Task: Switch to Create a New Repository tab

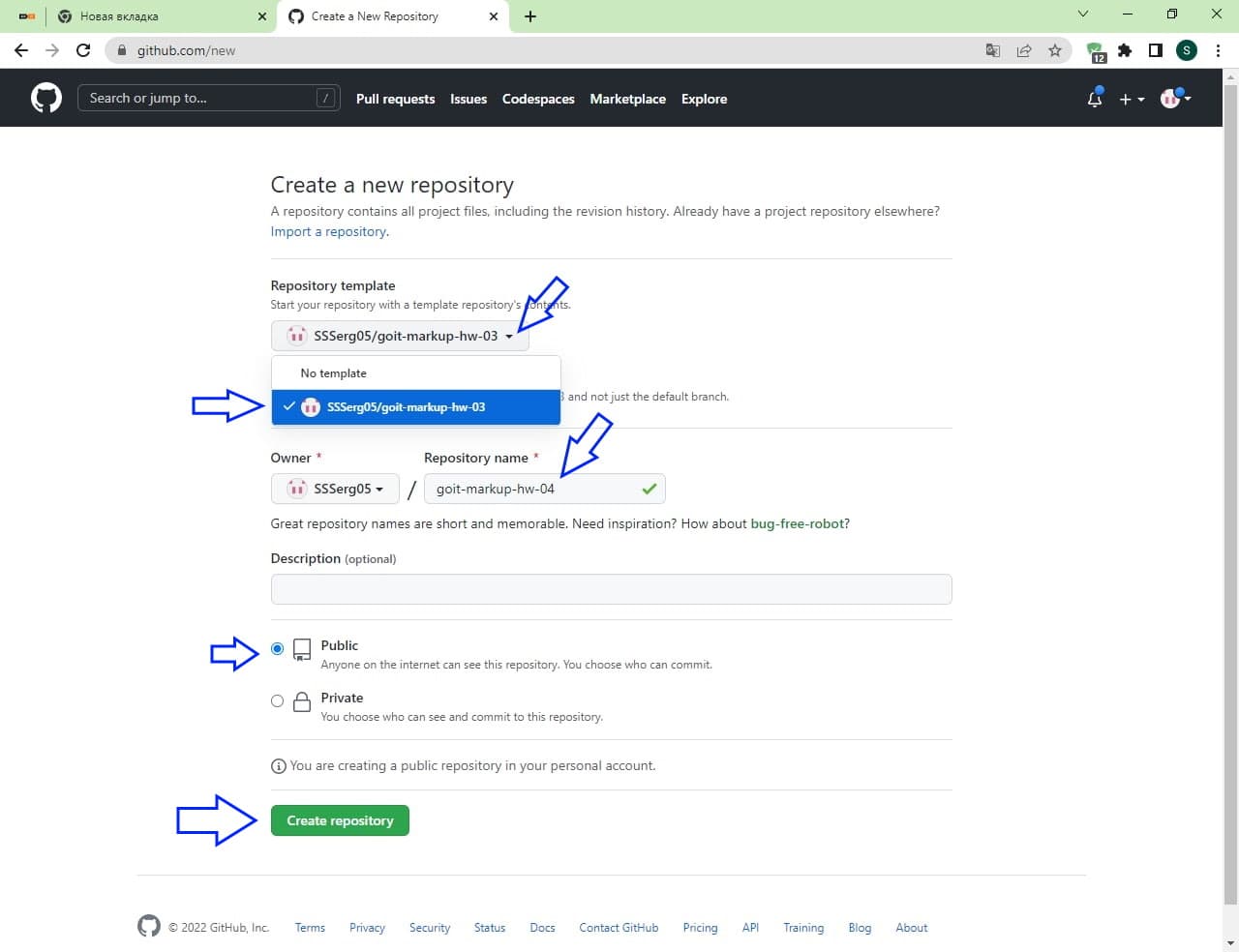Action: tap(393, 16)
